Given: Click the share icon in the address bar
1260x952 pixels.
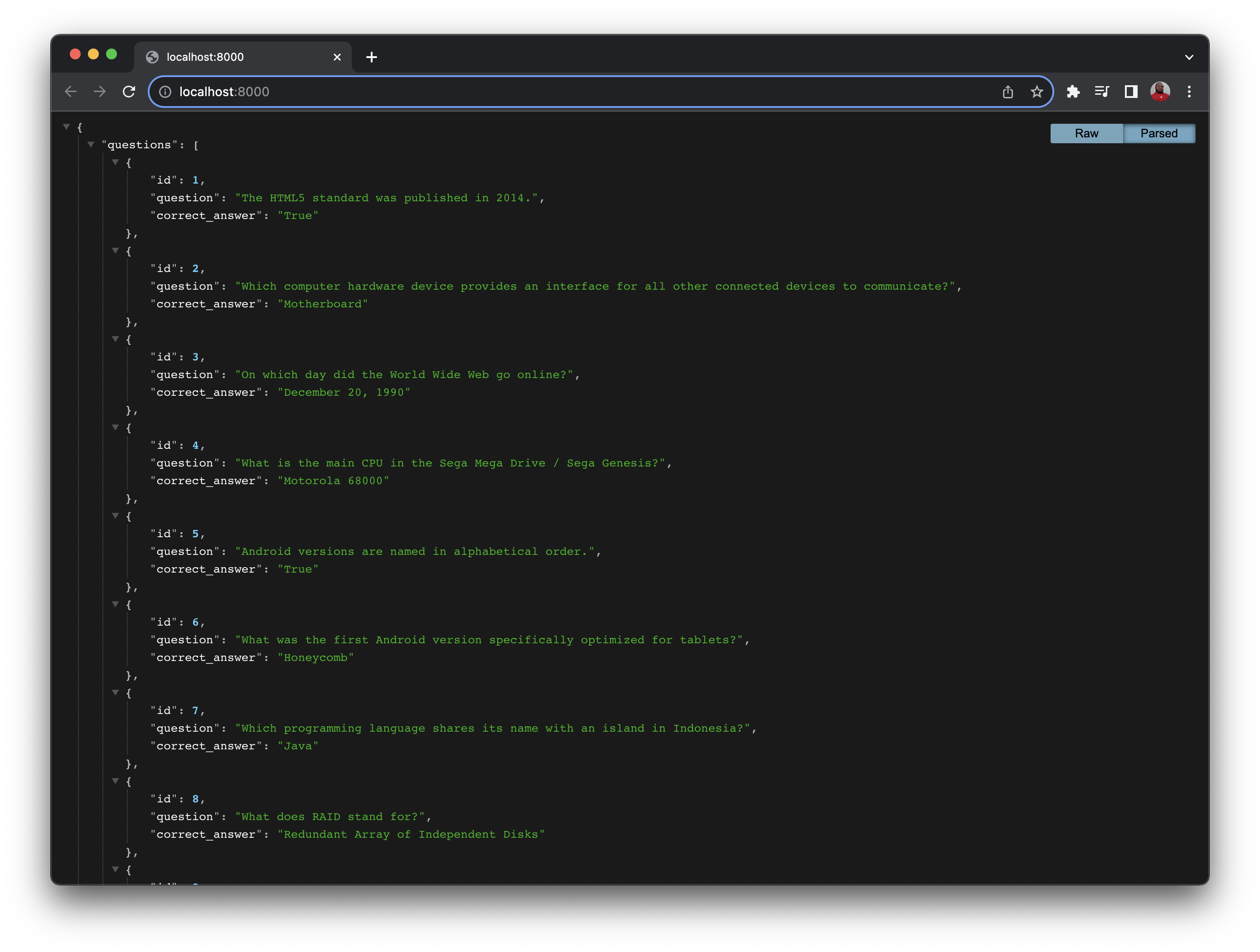Looking at the screenshot, I should click(1008, 91).
